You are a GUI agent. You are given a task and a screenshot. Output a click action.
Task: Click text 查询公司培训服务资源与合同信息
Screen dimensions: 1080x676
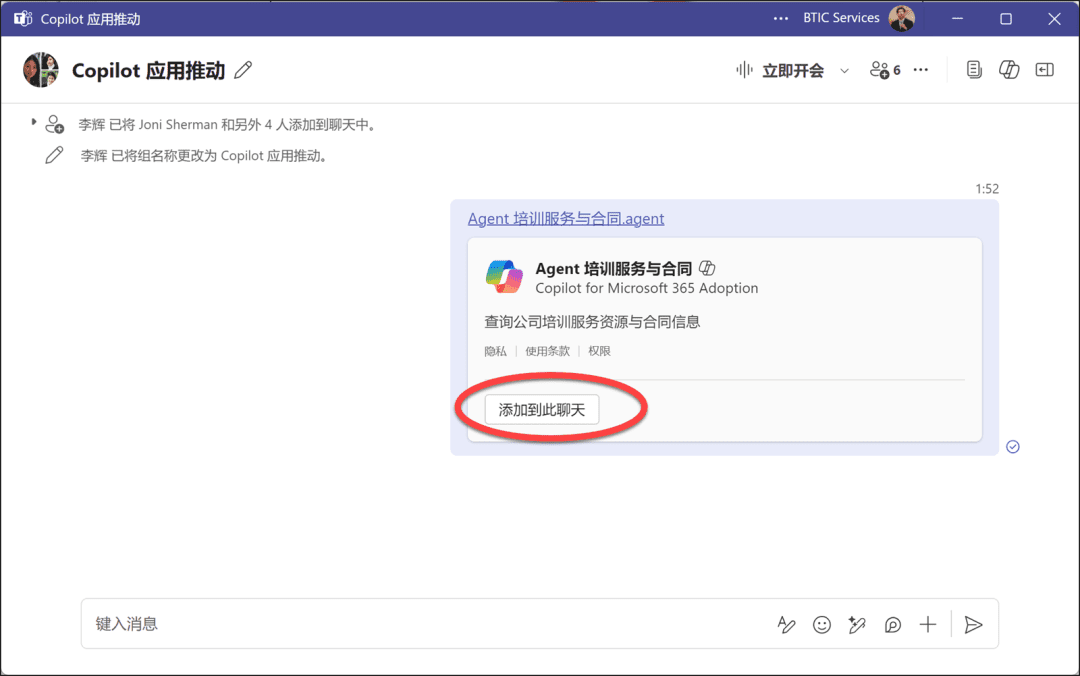(x=592, y=322)
